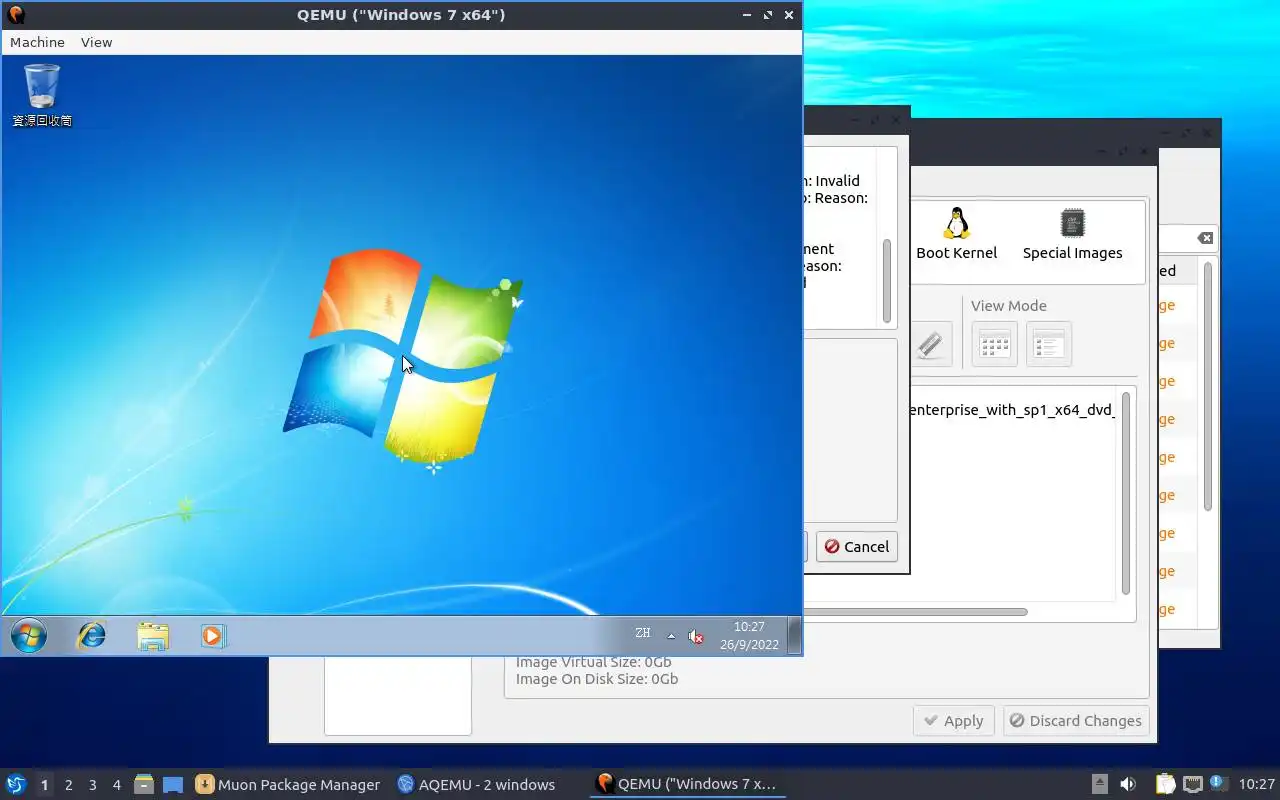Click the Apply button in AQEMU

954,721
